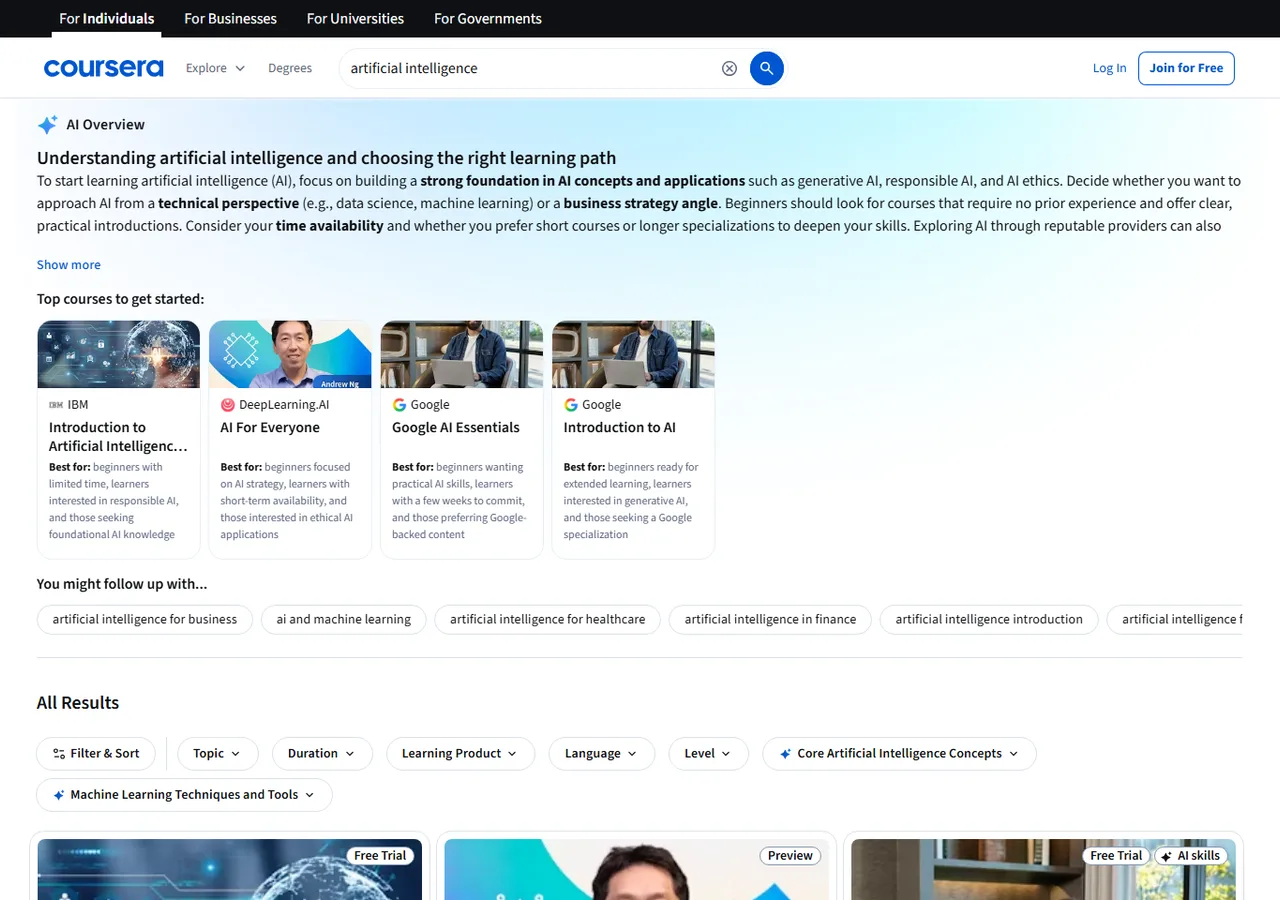Click the Introduction to Artificial Intelligence course title
This screenshot has height=900, width=1280.
pos(118,437)
